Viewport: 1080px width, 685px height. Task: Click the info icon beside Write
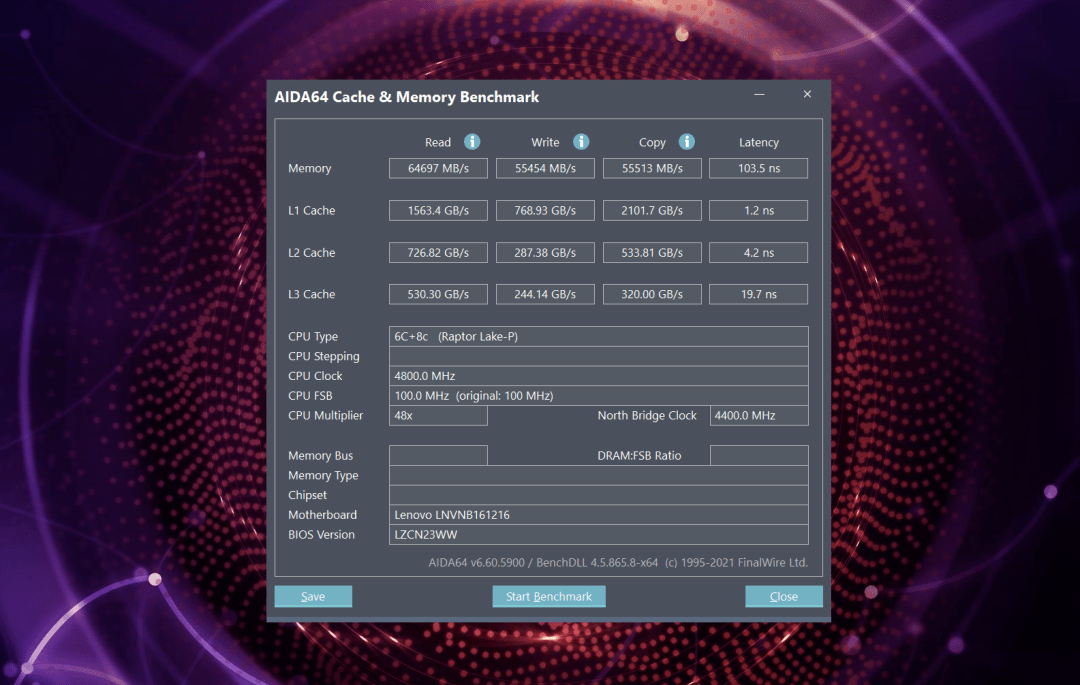pos(580,142)
